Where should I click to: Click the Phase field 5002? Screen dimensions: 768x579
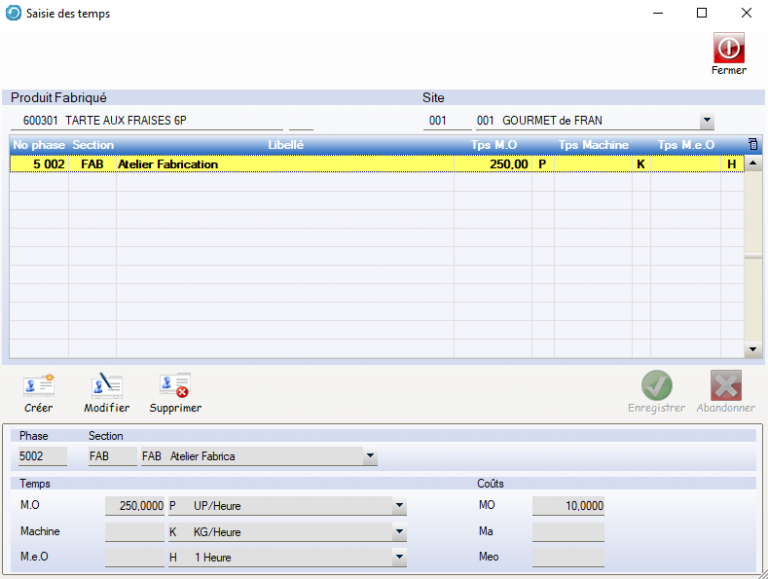coord(42,457)
